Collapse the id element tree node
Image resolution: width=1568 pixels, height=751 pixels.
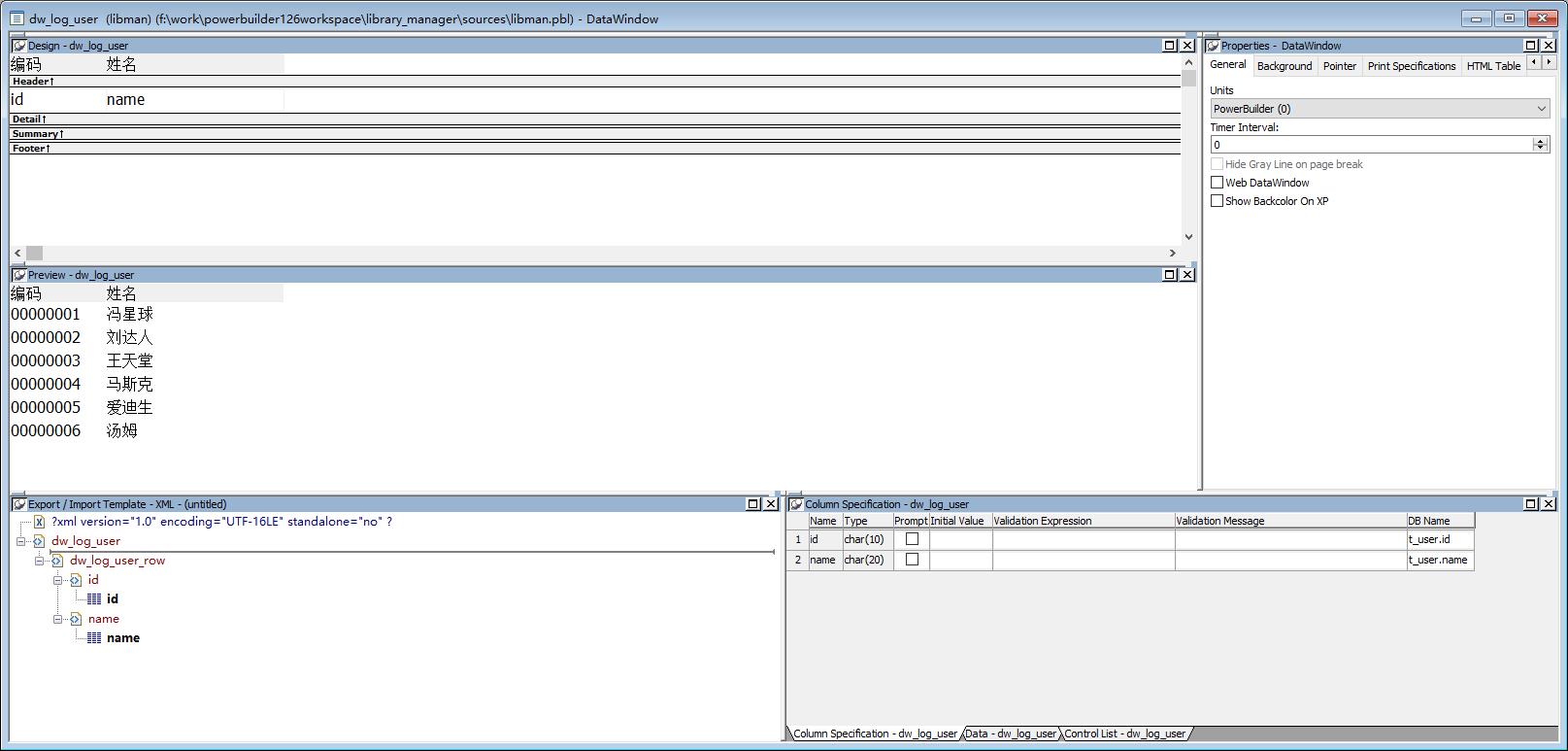pos(57,580)
